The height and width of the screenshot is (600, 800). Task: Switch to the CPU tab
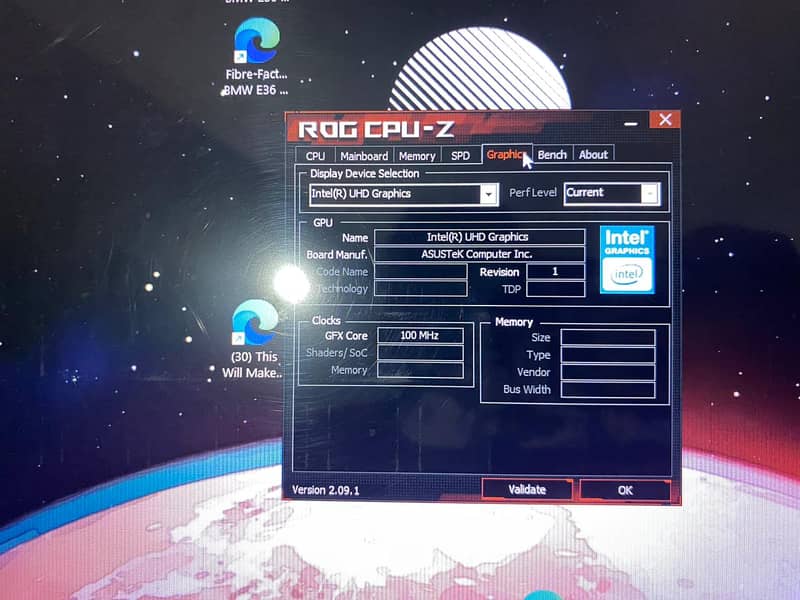[x=315, y=155]
